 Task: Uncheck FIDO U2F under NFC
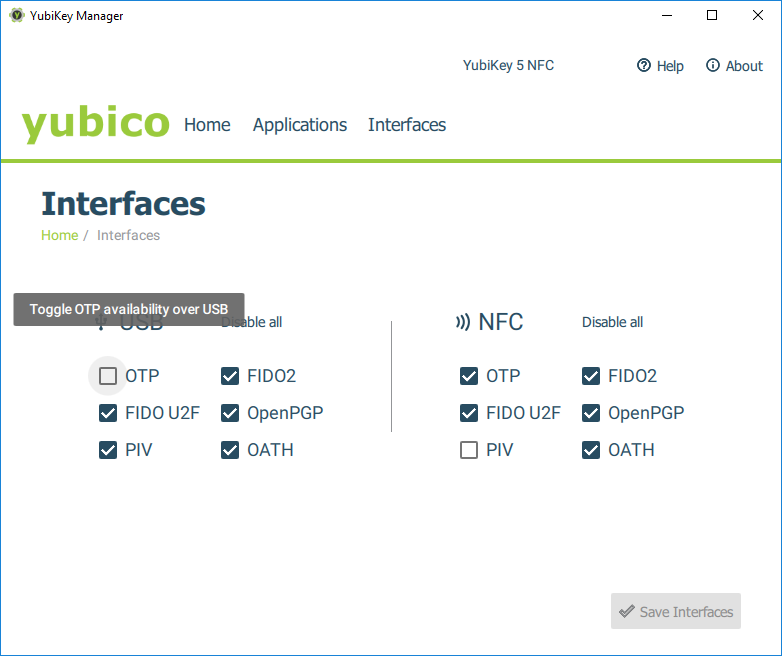tap(469, 413)
